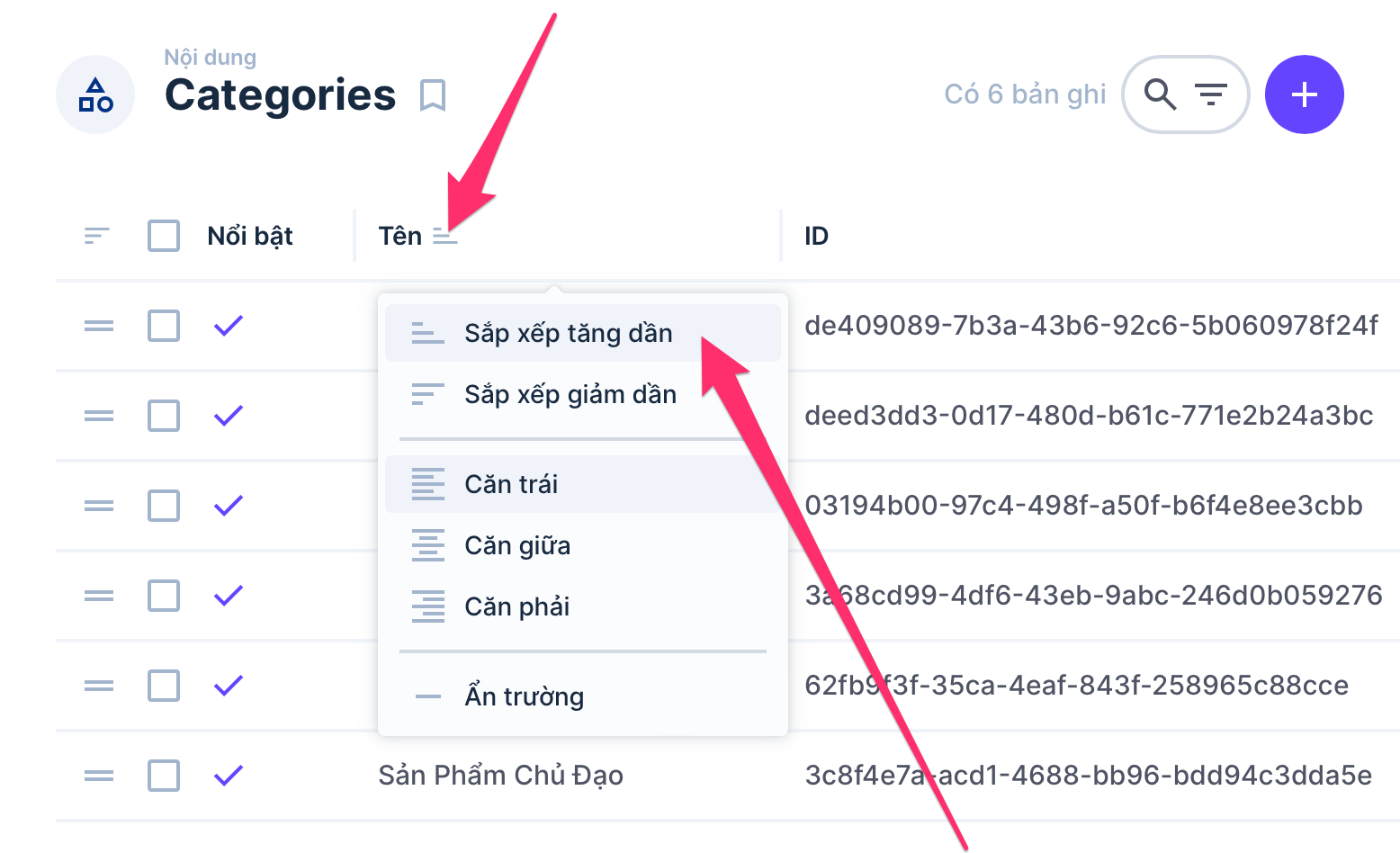This screenshot has width=1400, height=853.
Task: Open the Tên column options menu icon
Action: 444,237
